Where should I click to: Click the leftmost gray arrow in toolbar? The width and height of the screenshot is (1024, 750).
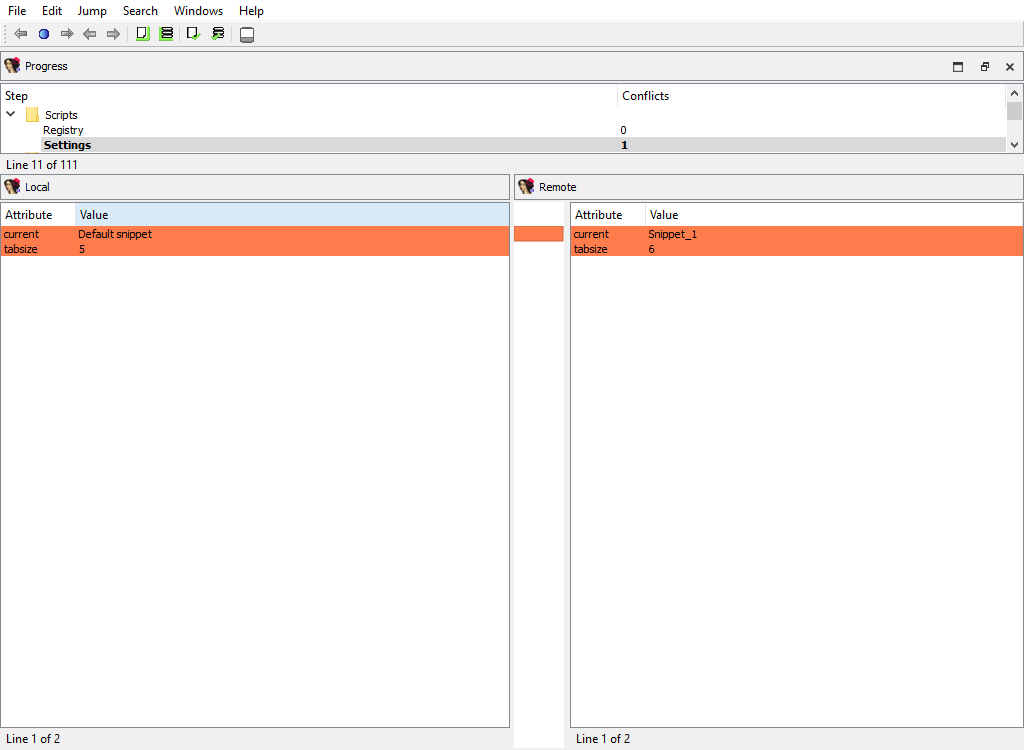click(20, 34)
